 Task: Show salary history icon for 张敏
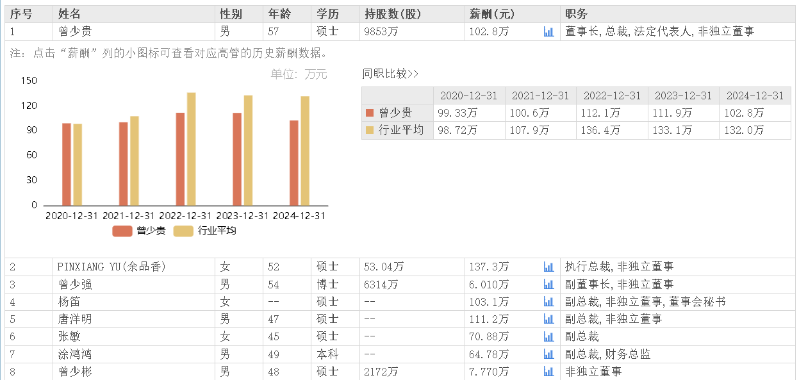point(548,337)
